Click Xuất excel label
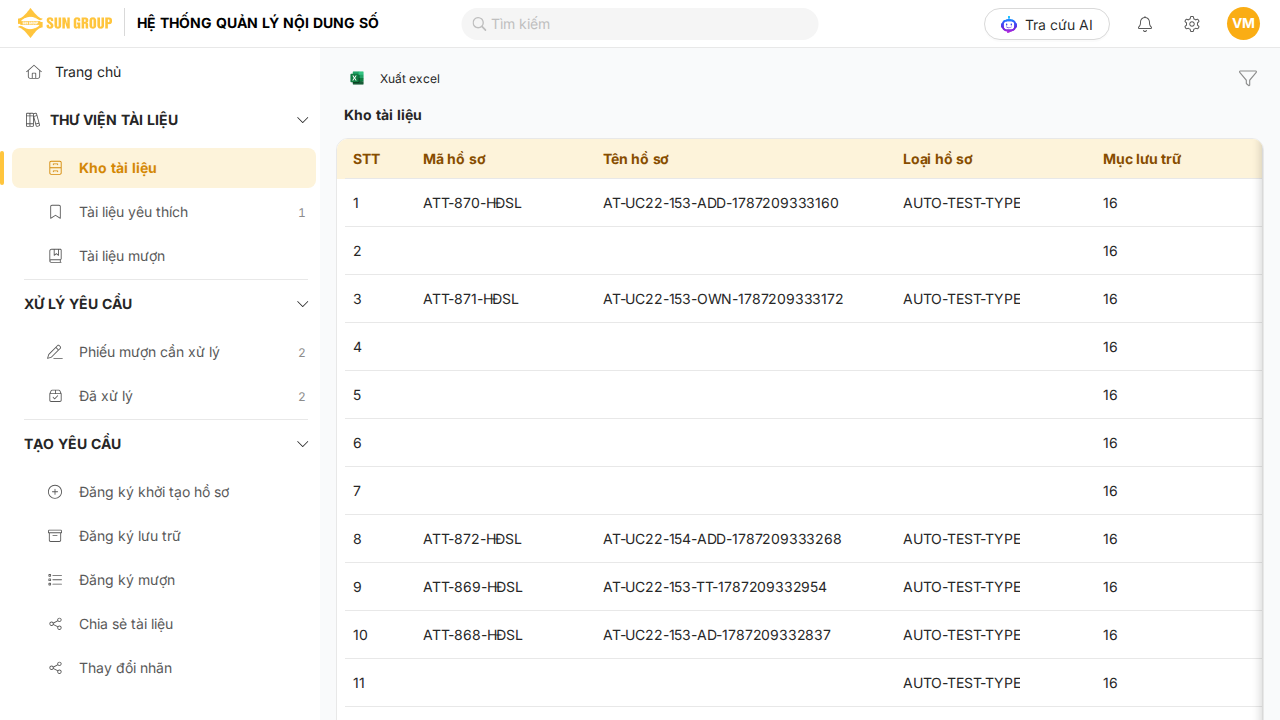Viewport: 1280px width, 720px height. point(410,79)
